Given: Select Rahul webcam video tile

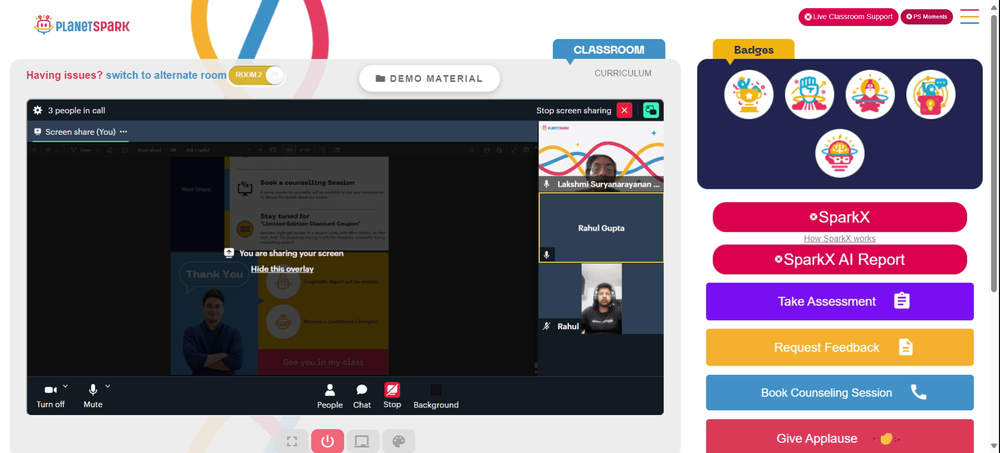Looking at the screenshot, I should 601,299.
